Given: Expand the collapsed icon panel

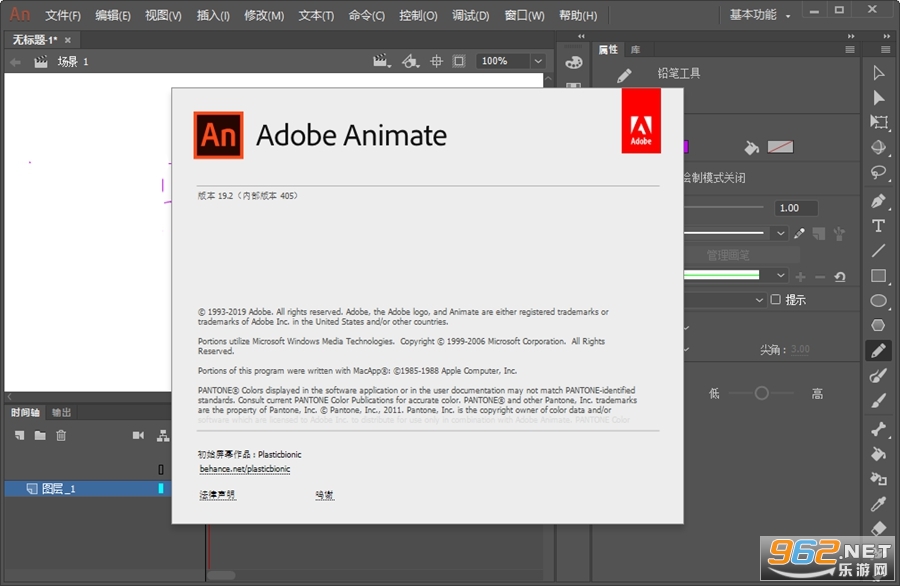Looking at the screenshot, I should (581, 36).
